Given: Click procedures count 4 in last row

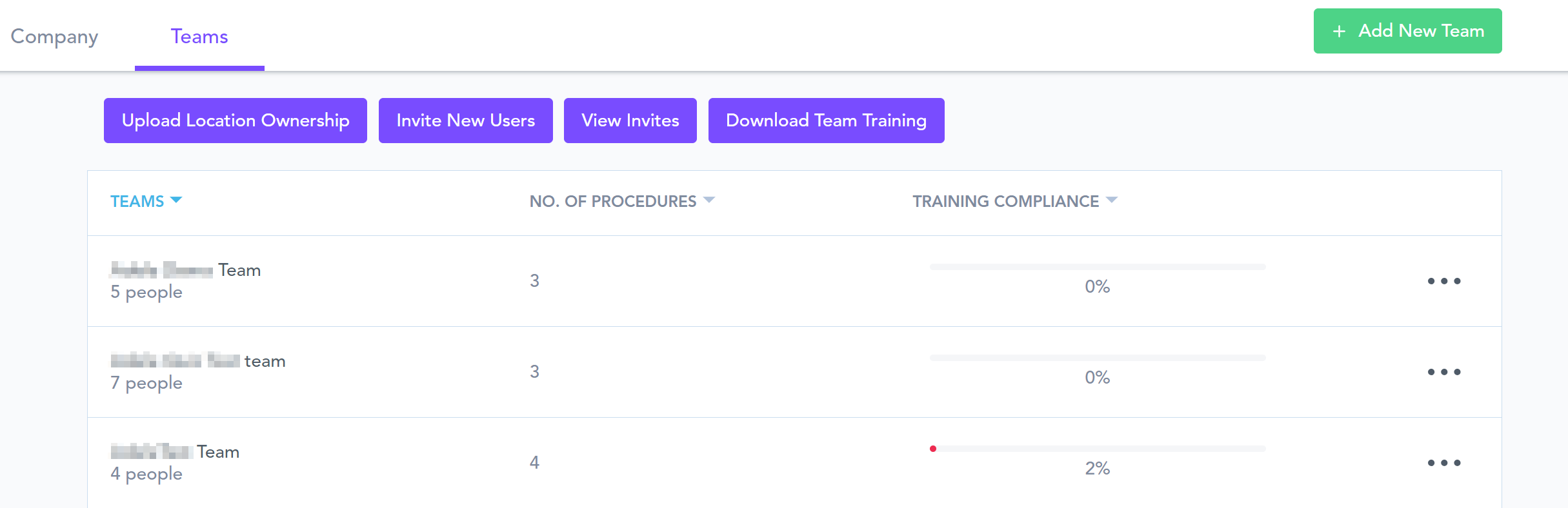Looking at the screenshot, I should point(534,463).
